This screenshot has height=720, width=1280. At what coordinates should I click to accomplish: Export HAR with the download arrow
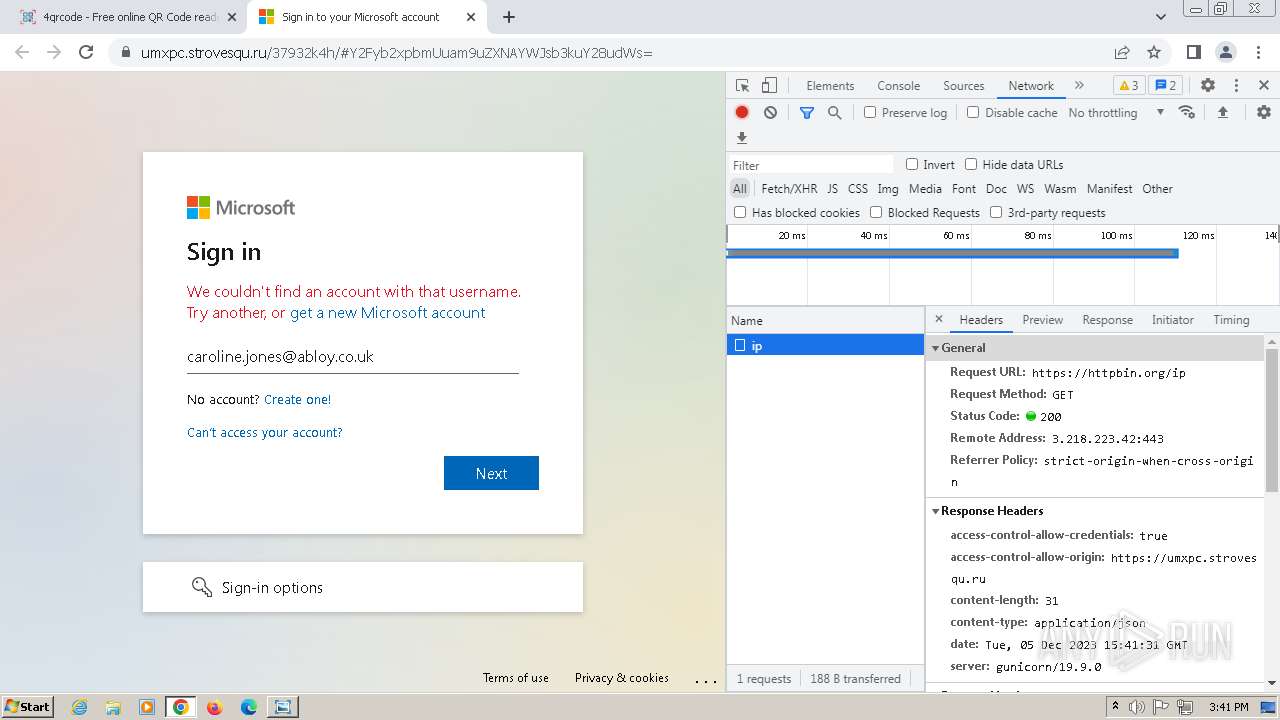pyautogui.click(x=742, y=138)
